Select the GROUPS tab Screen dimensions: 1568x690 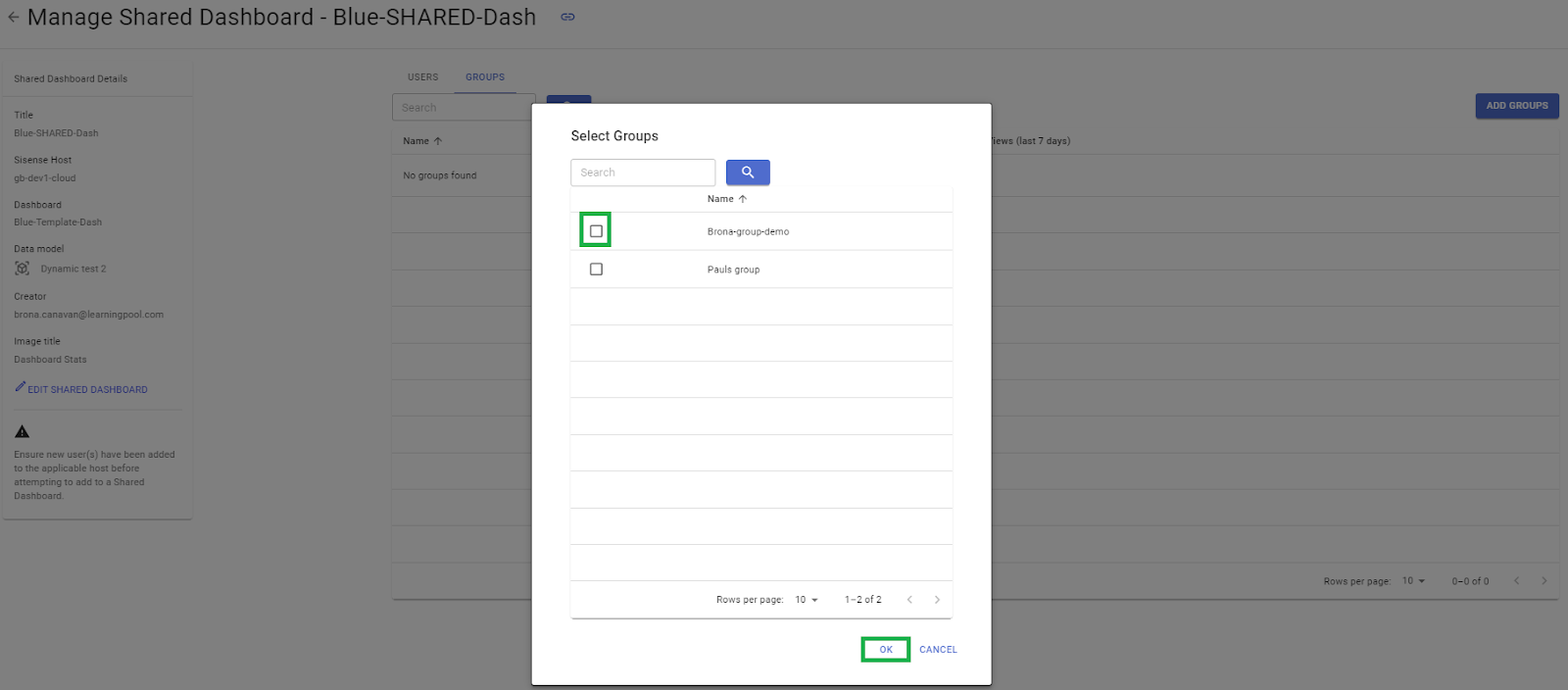click(485, 77)
